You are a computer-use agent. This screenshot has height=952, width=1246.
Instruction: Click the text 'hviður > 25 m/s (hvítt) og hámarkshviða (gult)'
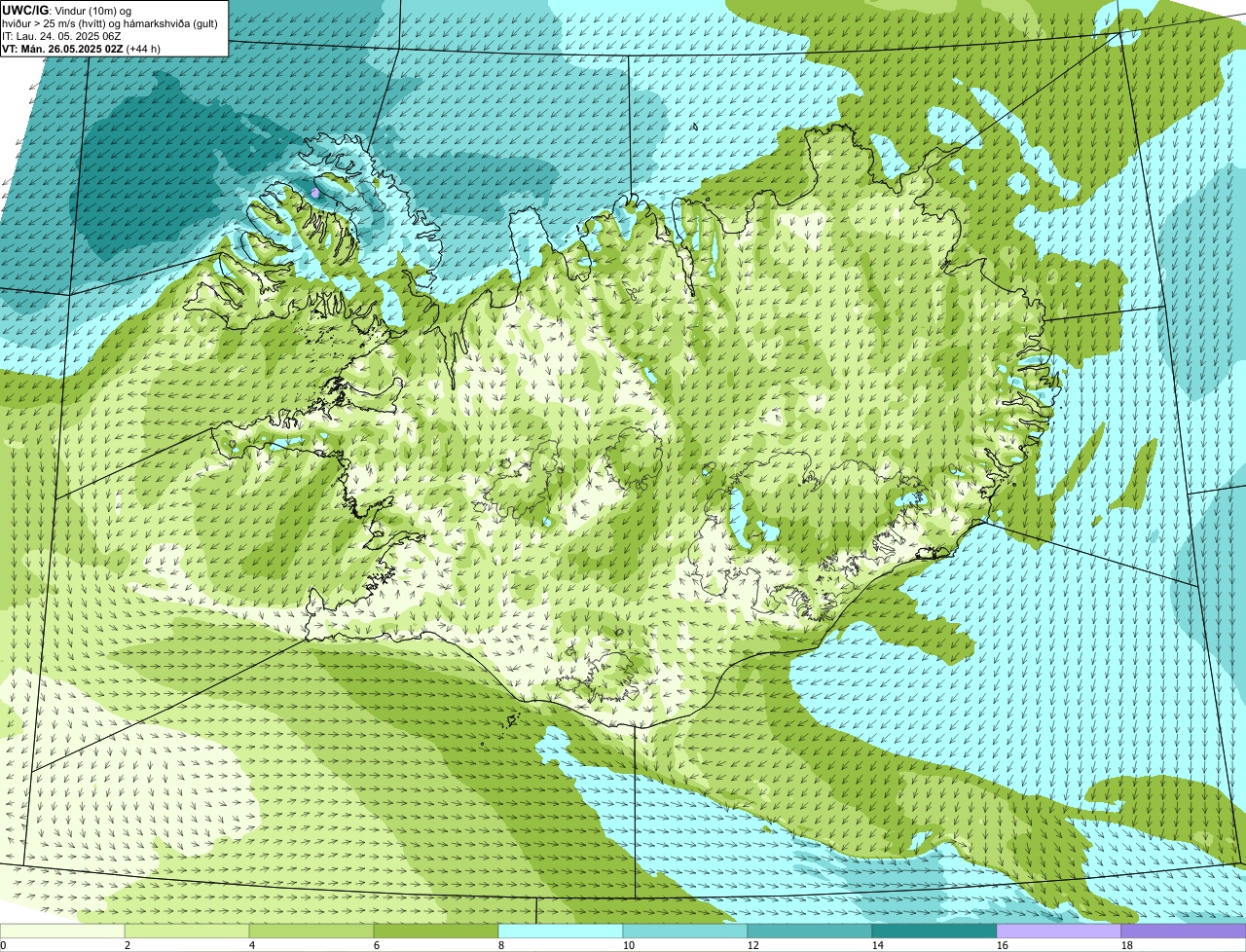(x=110, y=23)
